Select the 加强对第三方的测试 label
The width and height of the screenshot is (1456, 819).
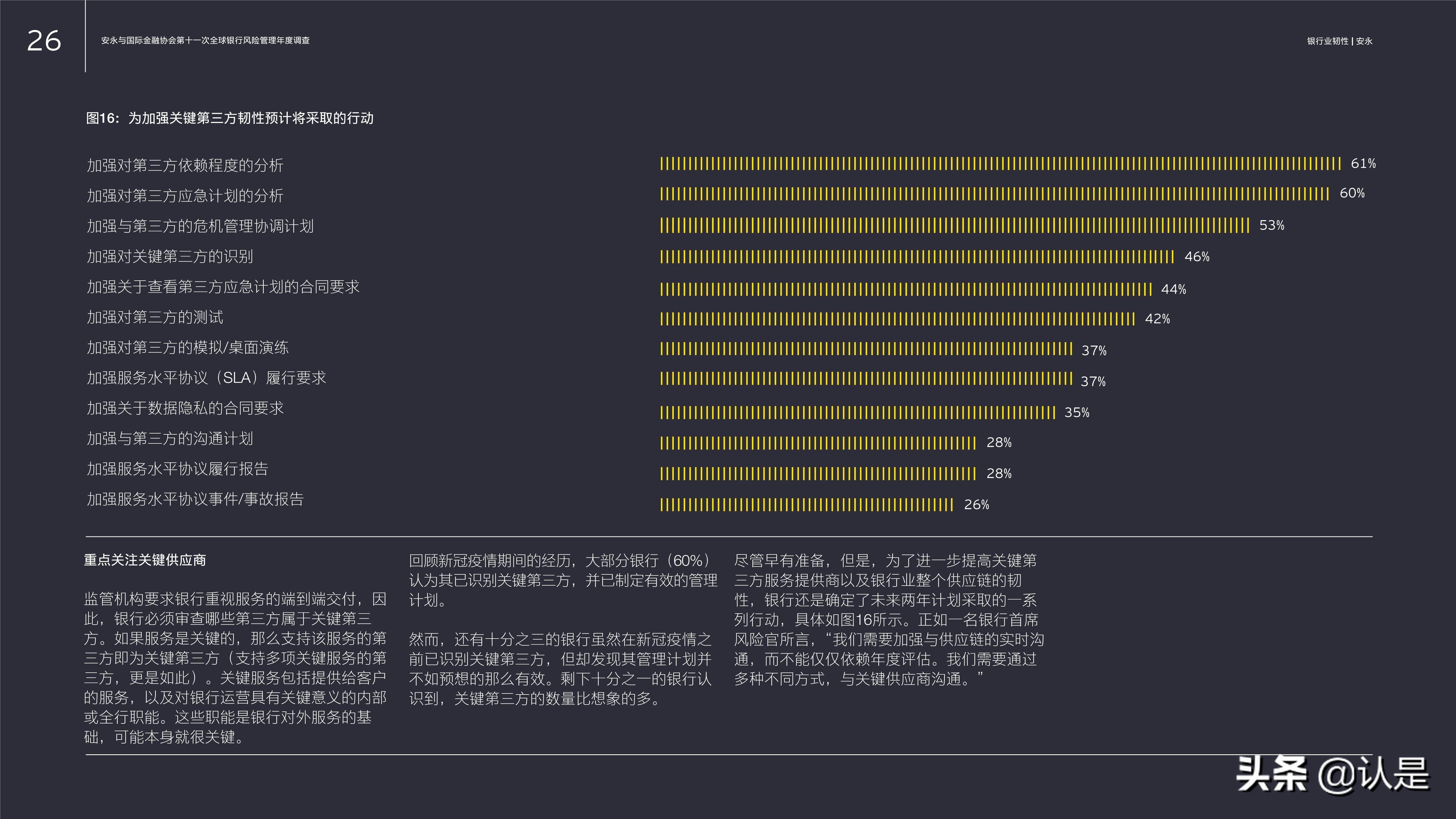[155, 317]
